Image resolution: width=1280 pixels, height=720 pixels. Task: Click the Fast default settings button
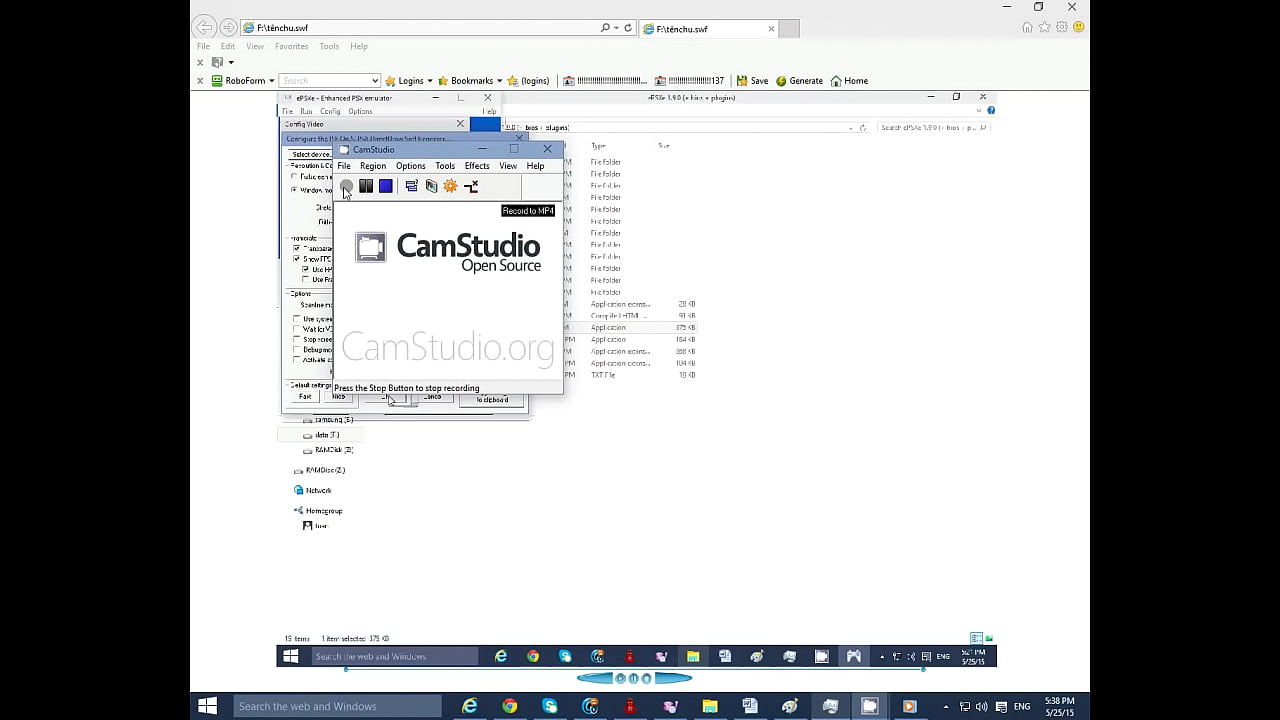click(x=305, y=397)
